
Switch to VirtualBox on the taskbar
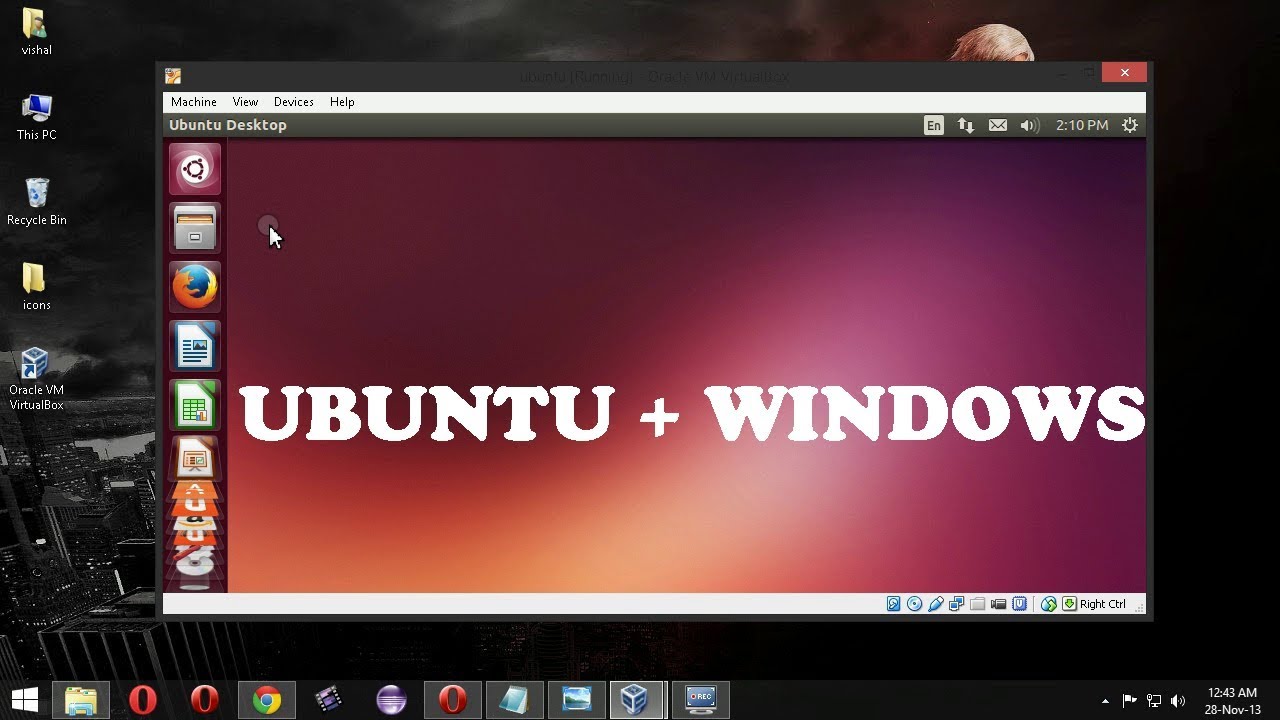(x=638, y=700)
